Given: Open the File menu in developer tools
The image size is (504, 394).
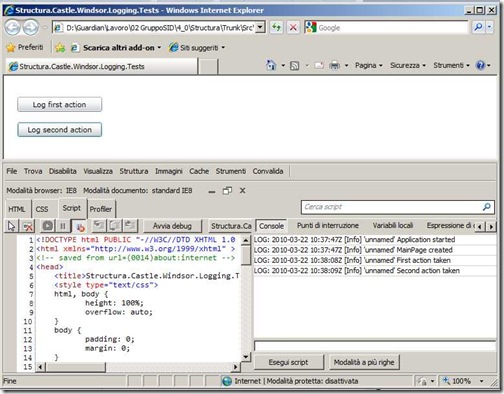Looking at the screenshot, I should coord(12,171).
